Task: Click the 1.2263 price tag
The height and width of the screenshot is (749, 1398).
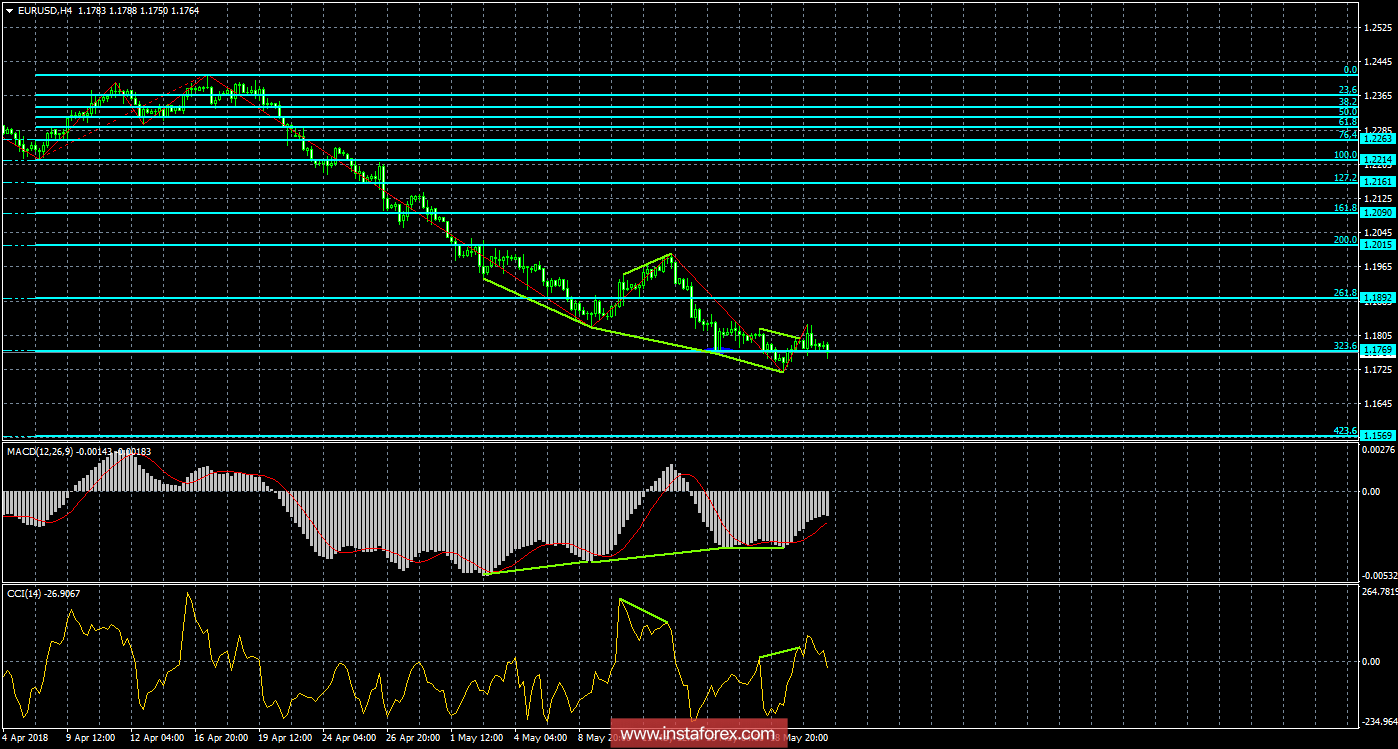Action: [x=1377, y=140]
